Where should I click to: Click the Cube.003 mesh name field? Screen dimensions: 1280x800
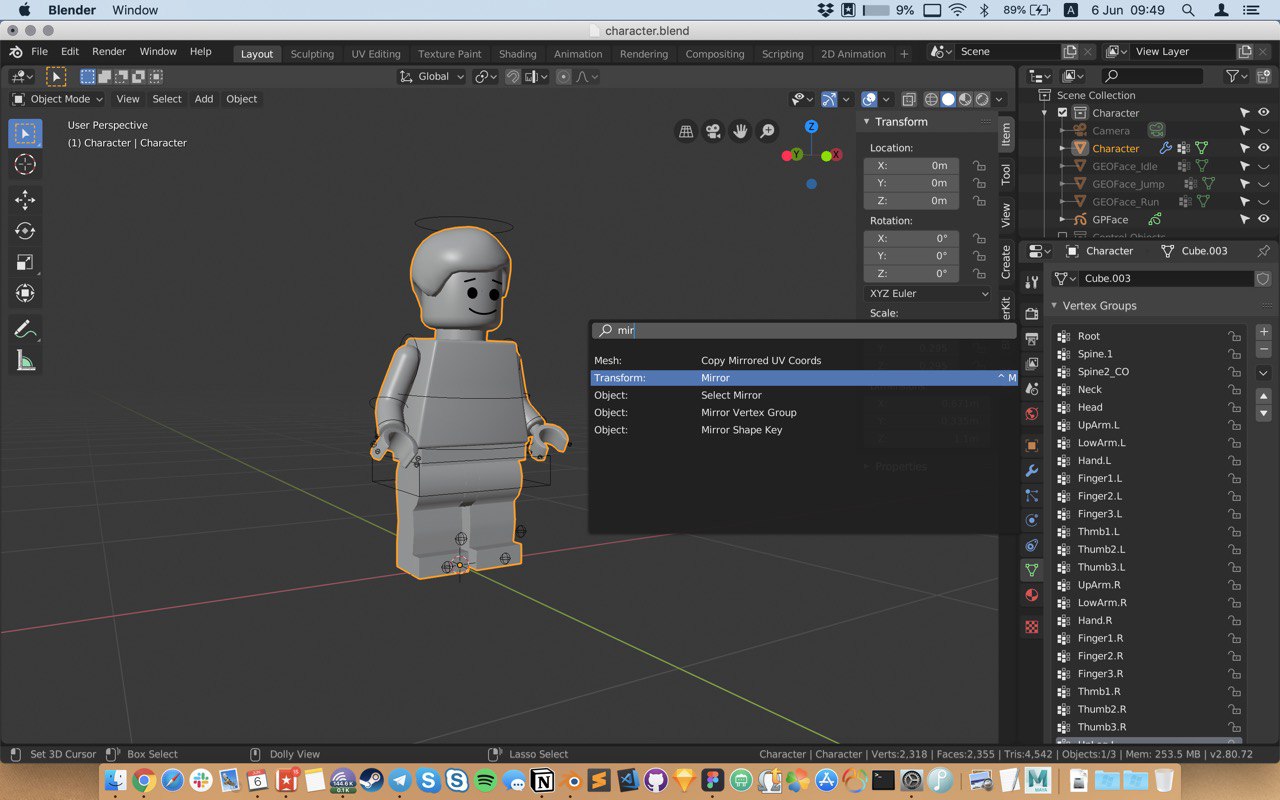(1165, 278)
